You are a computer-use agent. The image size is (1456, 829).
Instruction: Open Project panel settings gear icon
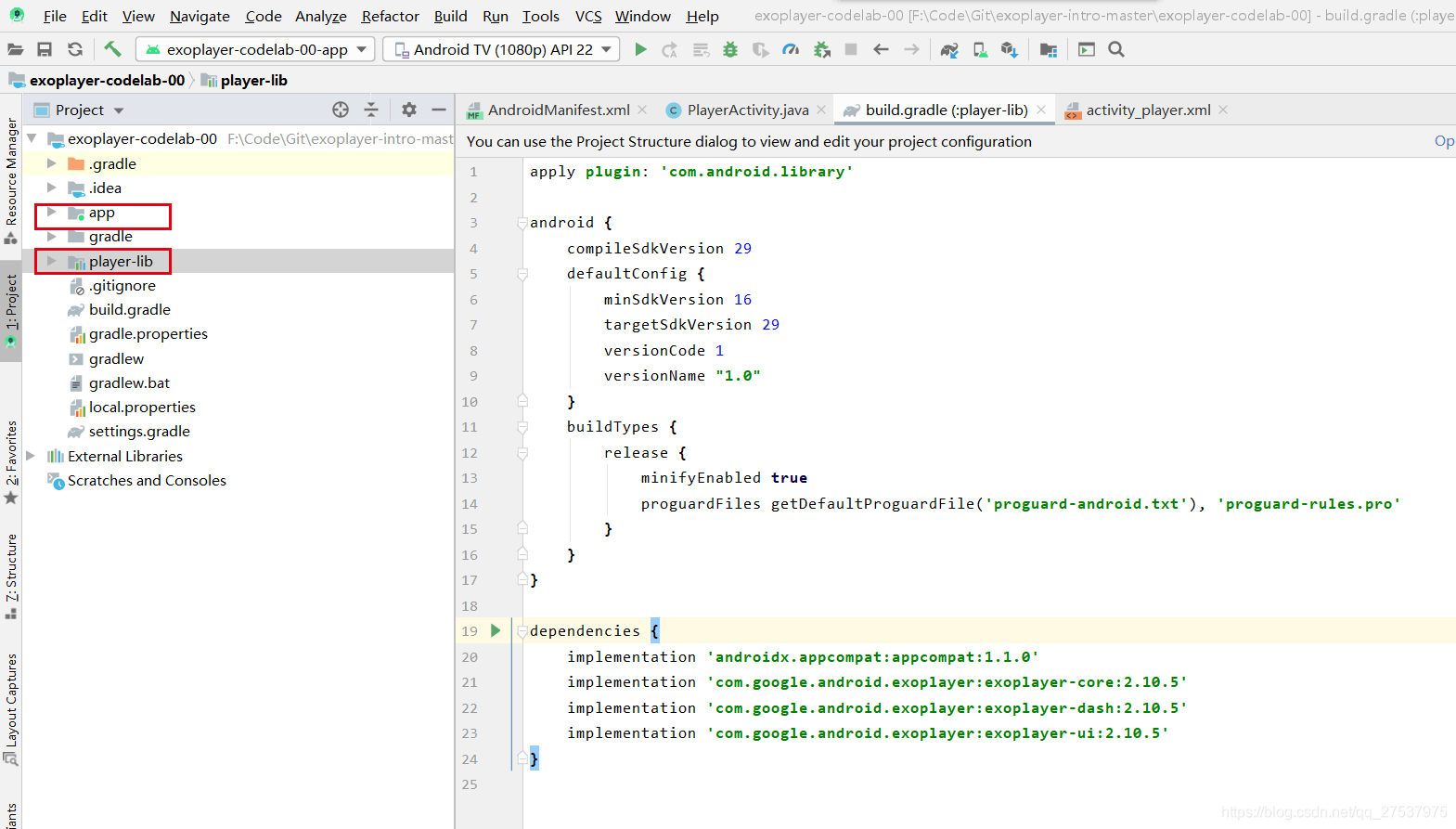(x=409, y=110)
